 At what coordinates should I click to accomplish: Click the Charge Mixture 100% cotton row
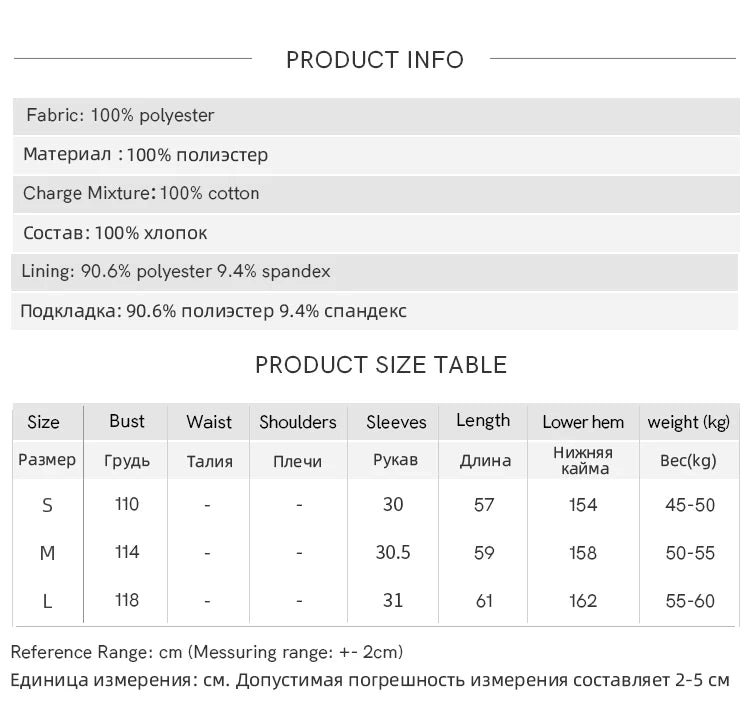coord(376,194)
